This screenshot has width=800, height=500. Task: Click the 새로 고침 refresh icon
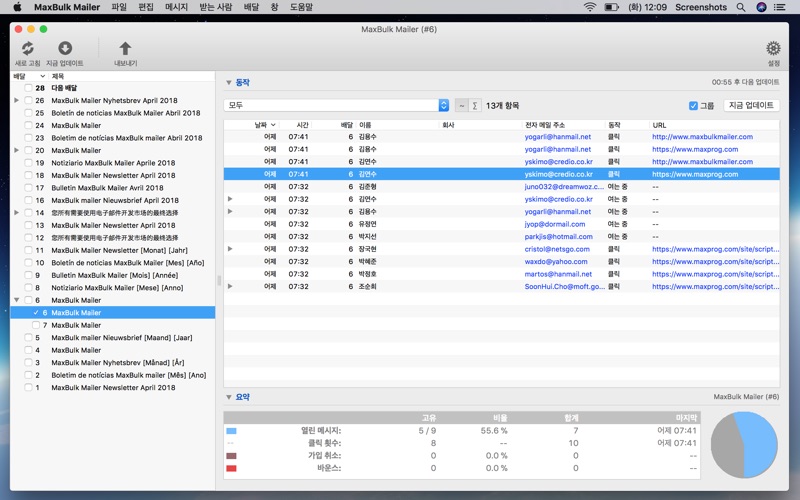[28, 48]
